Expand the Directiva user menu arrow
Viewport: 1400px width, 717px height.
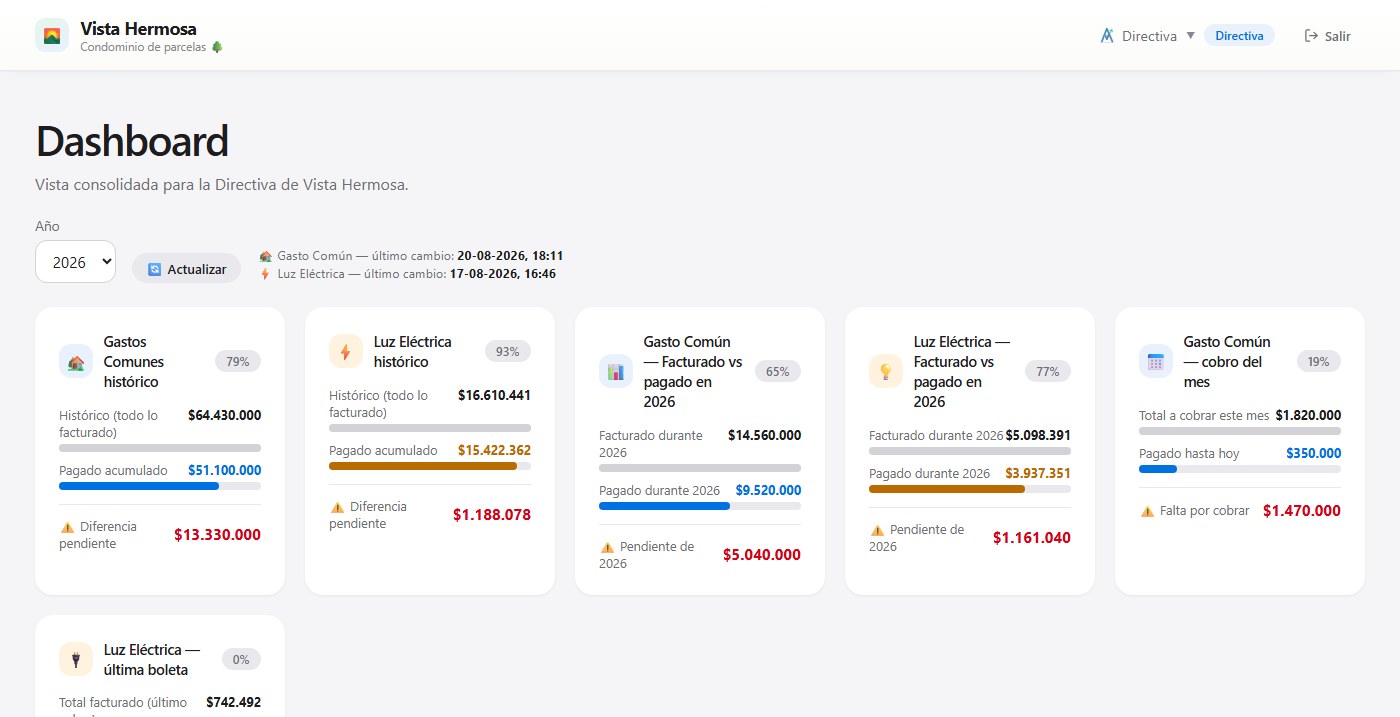tap(1190, 36)
